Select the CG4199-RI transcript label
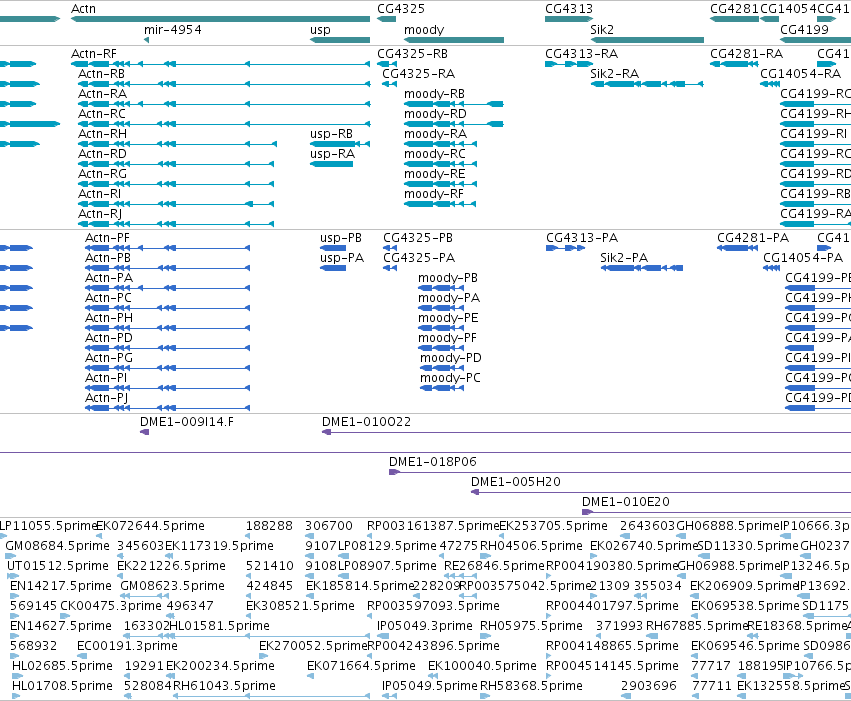 tap(814, 134)
